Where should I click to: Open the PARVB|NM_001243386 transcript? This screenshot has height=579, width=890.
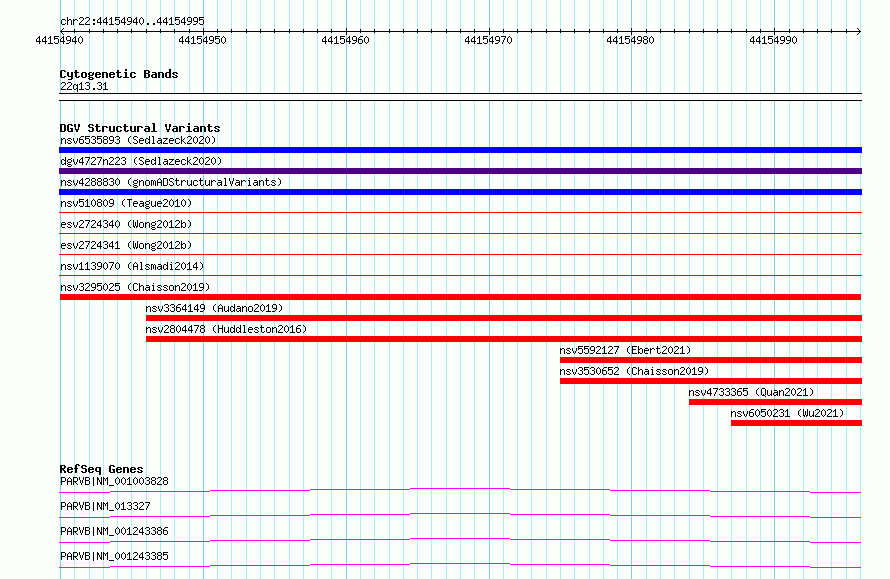pyautogui.click(x=114, y=531)
